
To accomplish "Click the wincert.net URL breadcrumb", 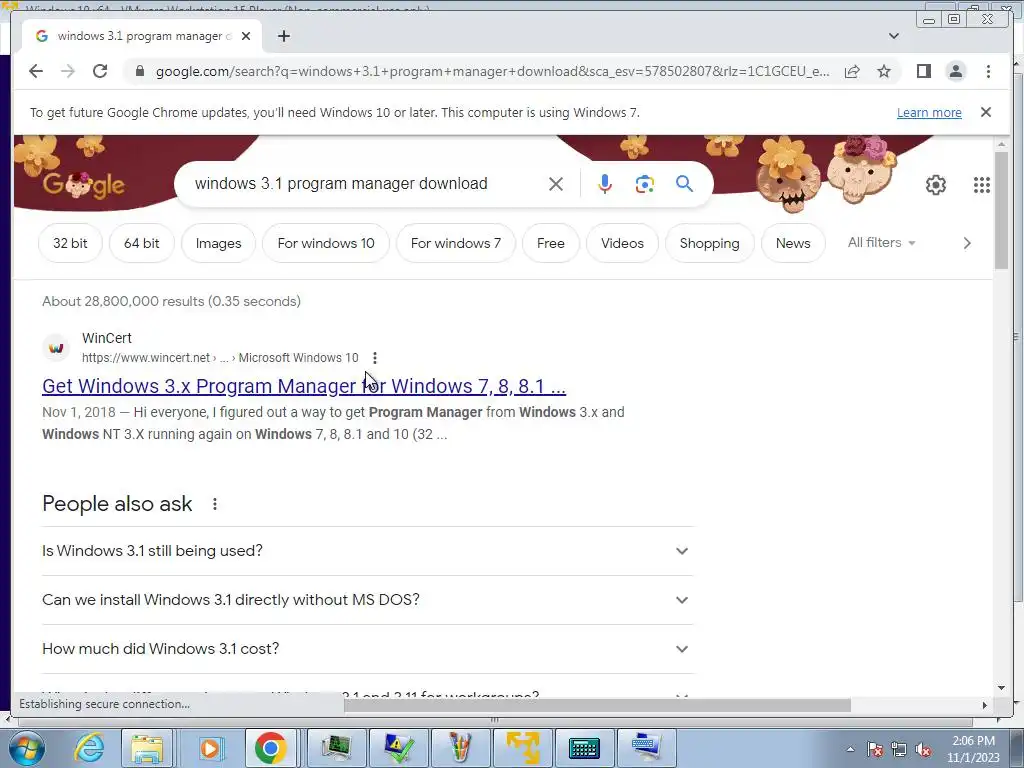I will click(x=220, y=358).
